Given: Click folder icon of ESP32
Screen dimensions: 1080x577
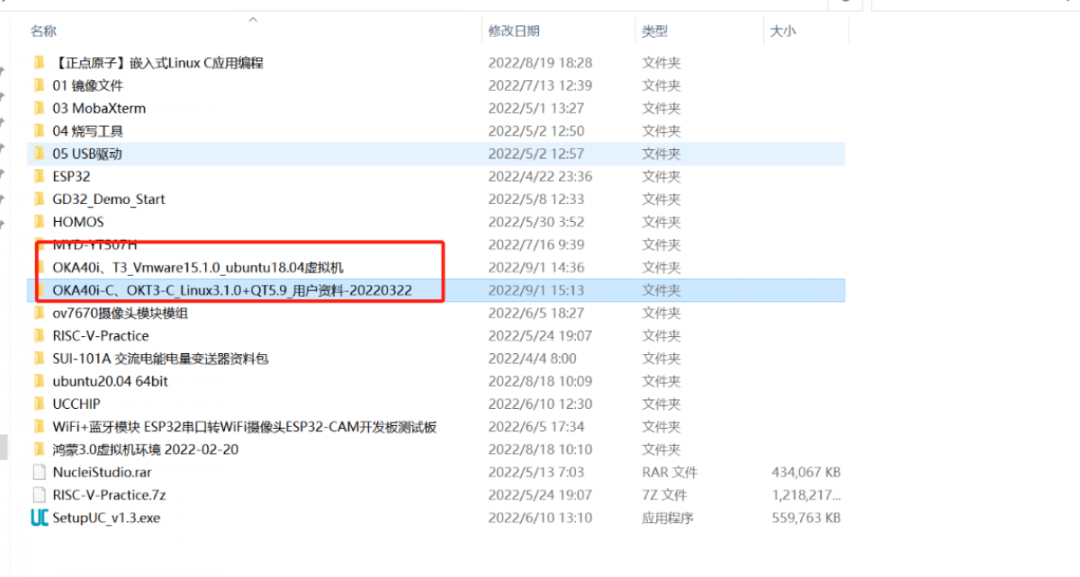Looking at the screenshot, I should pyautogui.click(x=39, y=176).
